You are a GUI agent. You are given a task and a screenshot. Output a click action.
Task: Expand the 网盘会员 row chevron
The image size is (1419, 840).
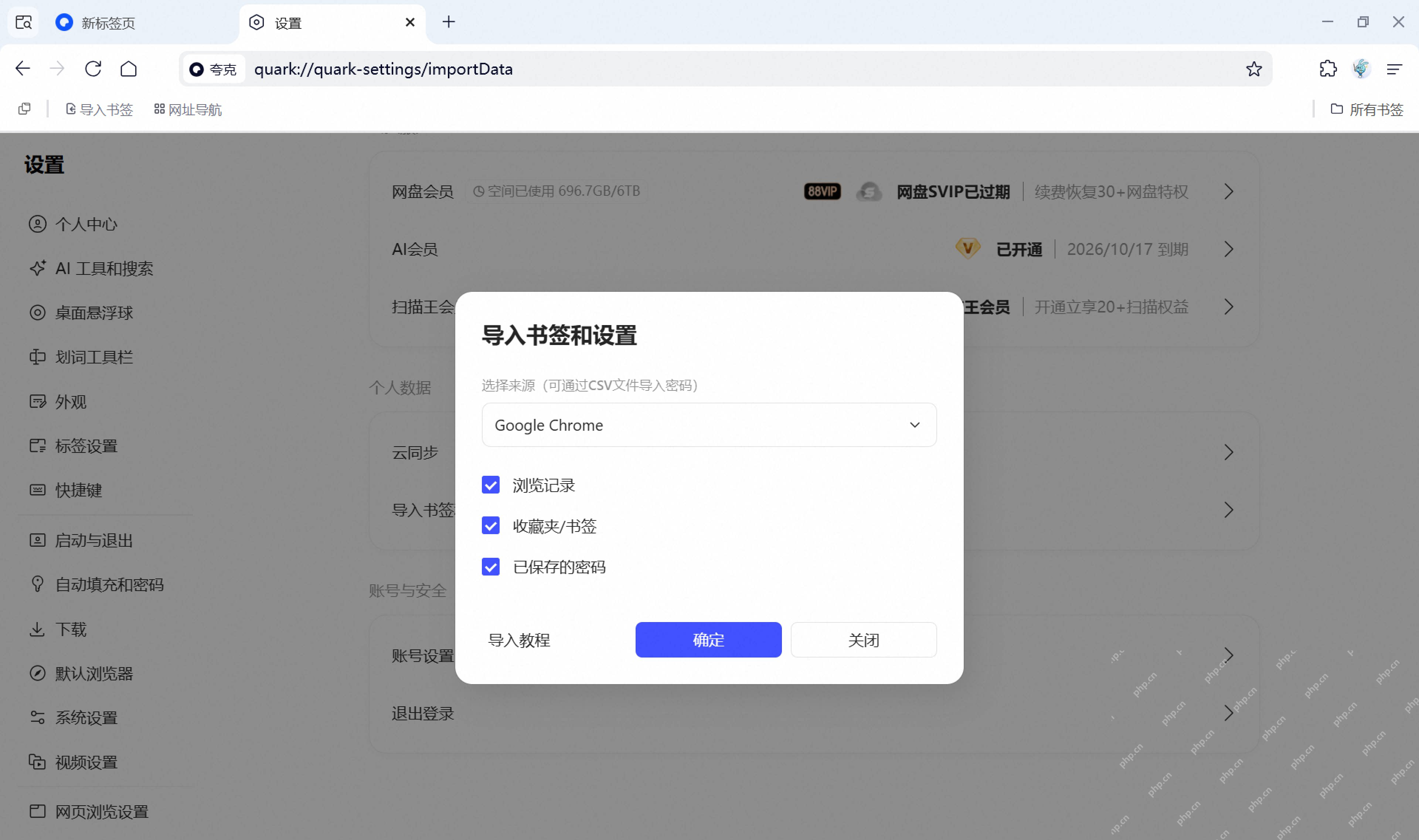tap(1228, 191)
